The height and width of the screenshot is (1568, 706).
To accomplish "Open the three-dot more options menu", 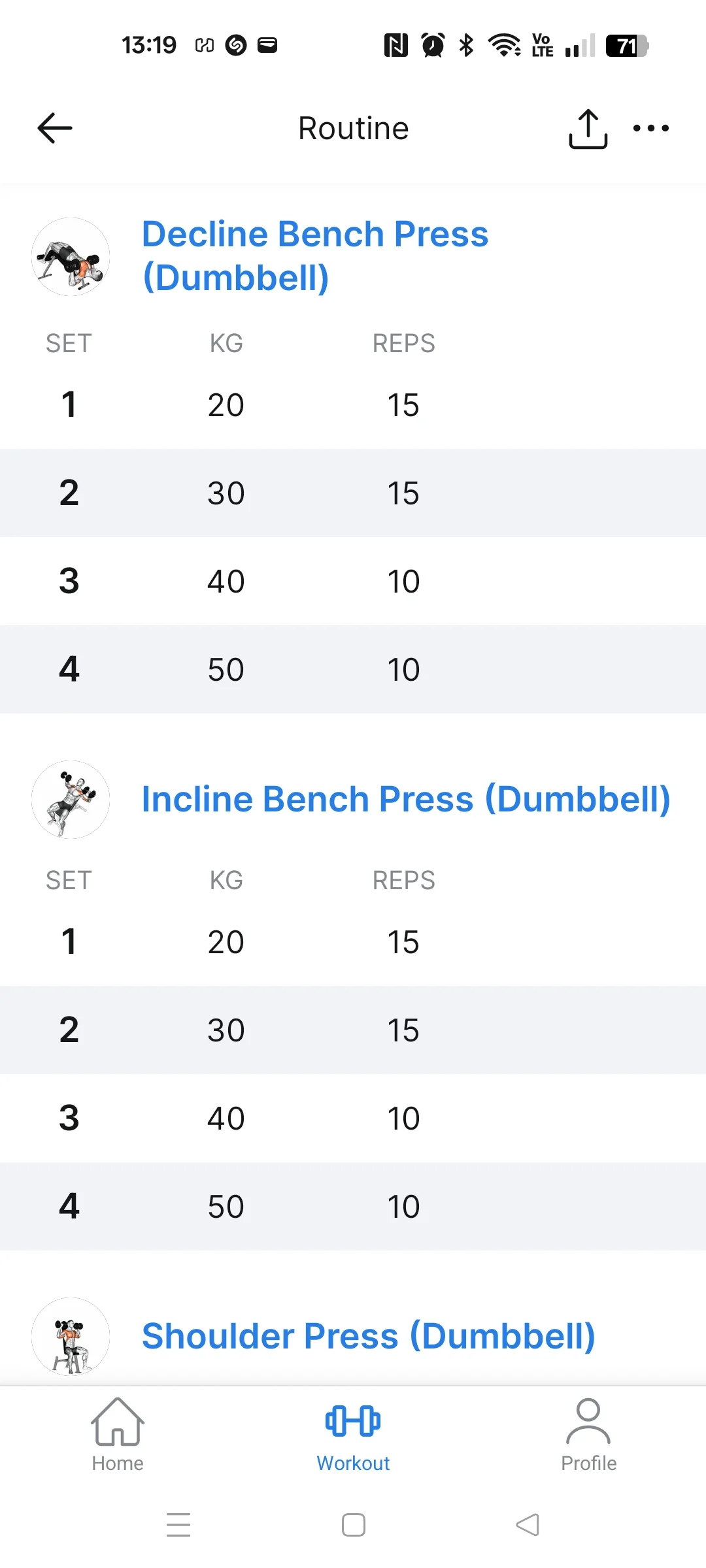I will [651, 128].
